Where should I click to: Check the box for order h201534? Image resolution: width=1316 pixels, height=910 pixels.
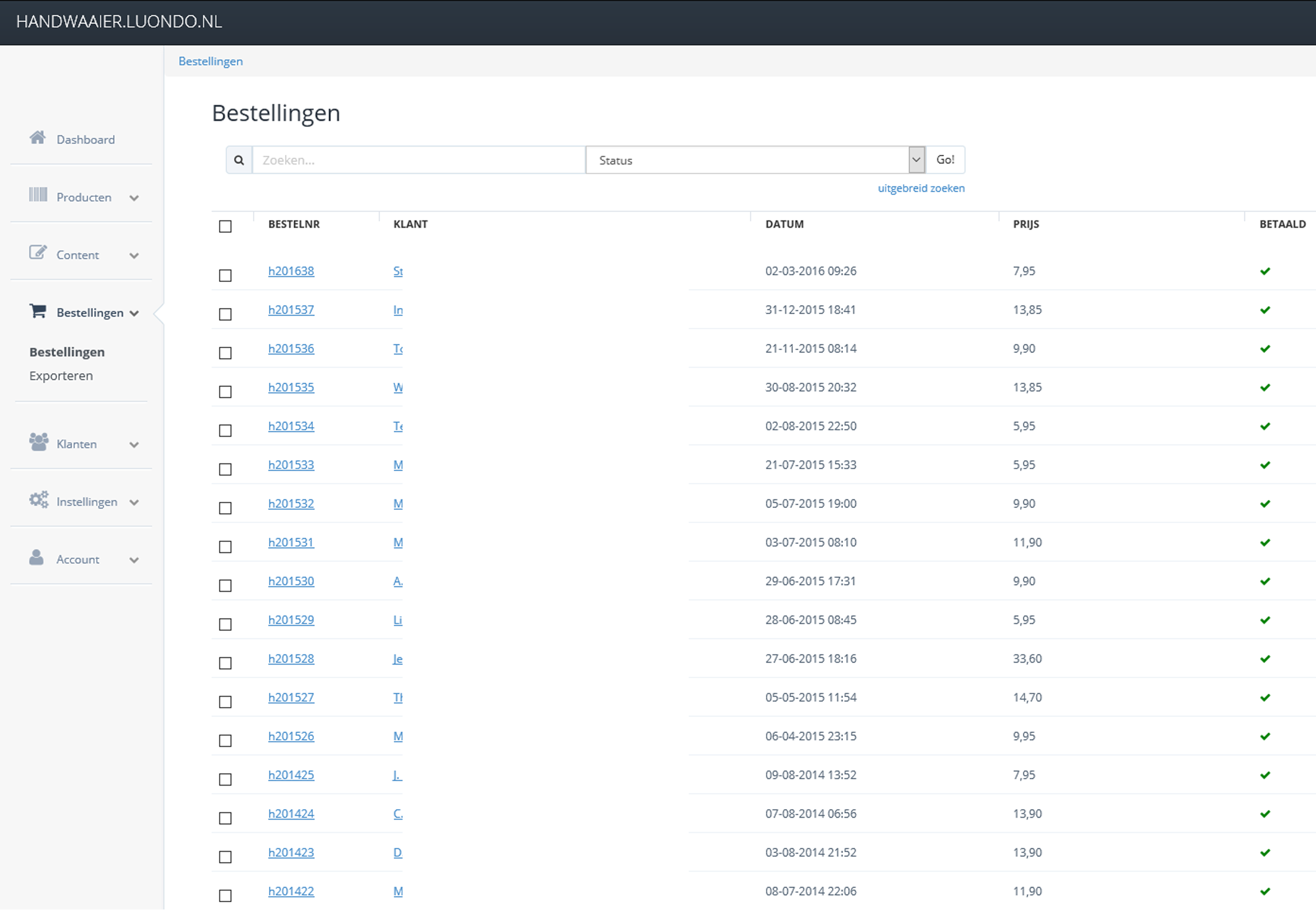[x=226, y=431]
